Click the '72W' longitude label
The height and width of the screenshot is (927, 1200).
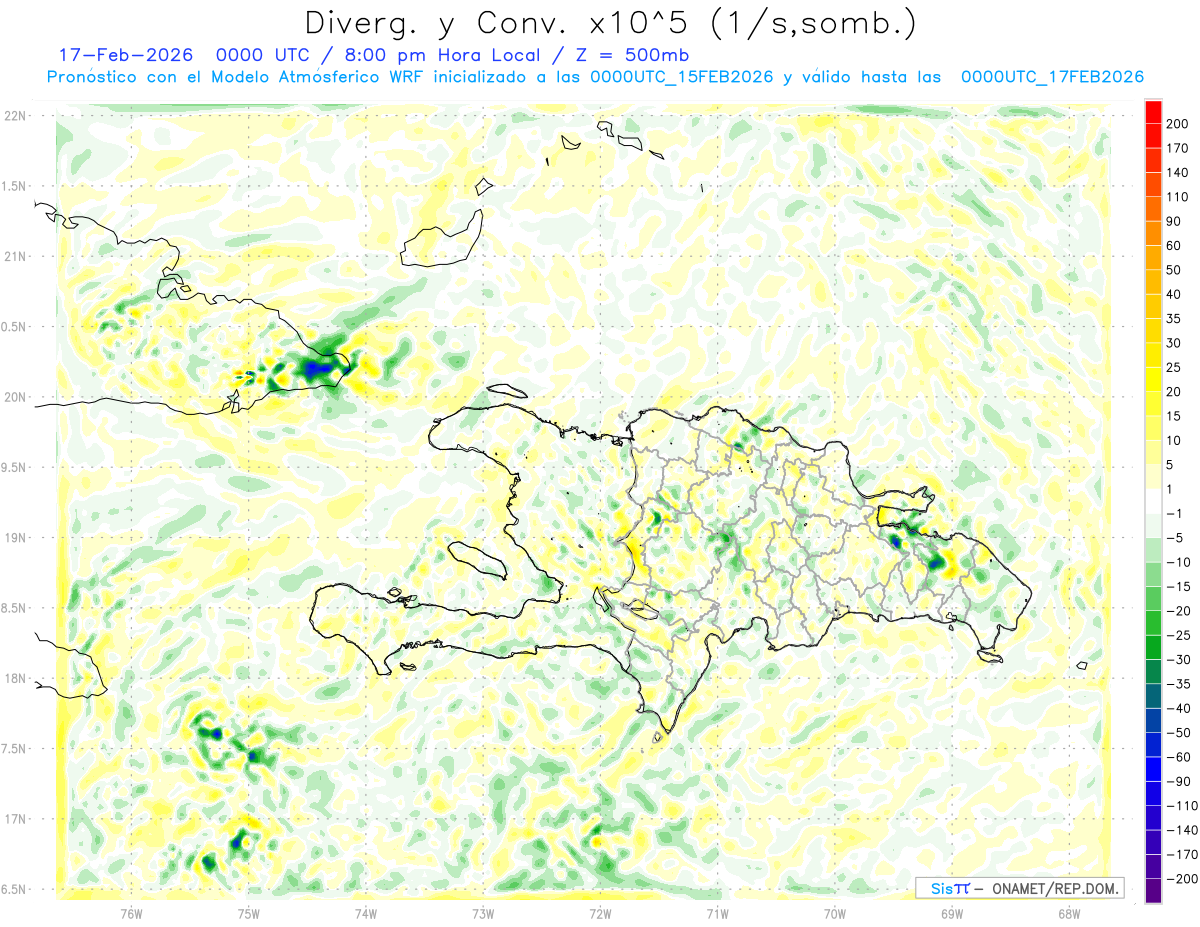(600, 913)
